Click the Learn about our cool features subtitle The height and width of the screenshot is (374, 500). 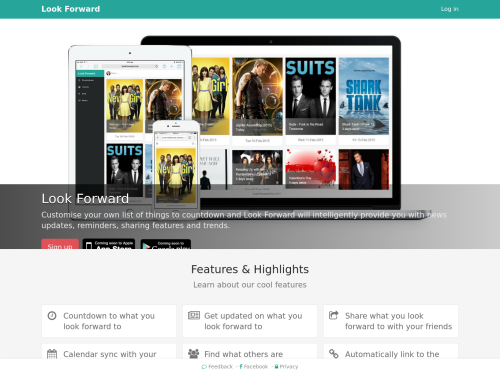[250, 285]
